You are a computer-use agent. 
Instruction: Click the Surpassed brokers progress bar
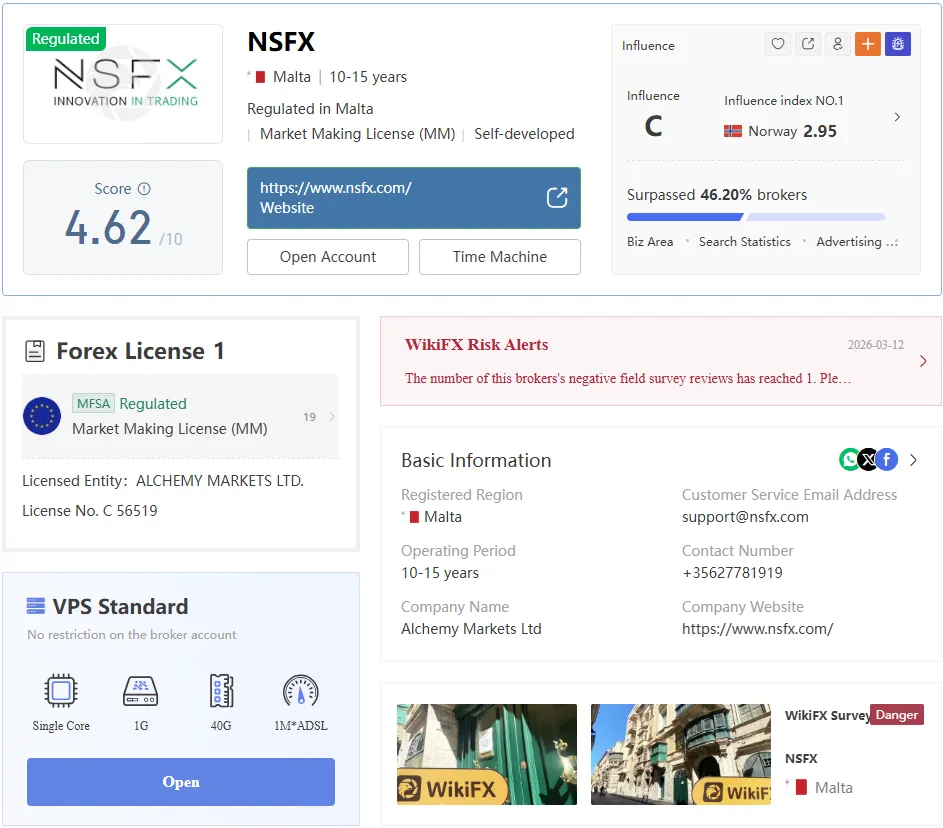(755, 217)
